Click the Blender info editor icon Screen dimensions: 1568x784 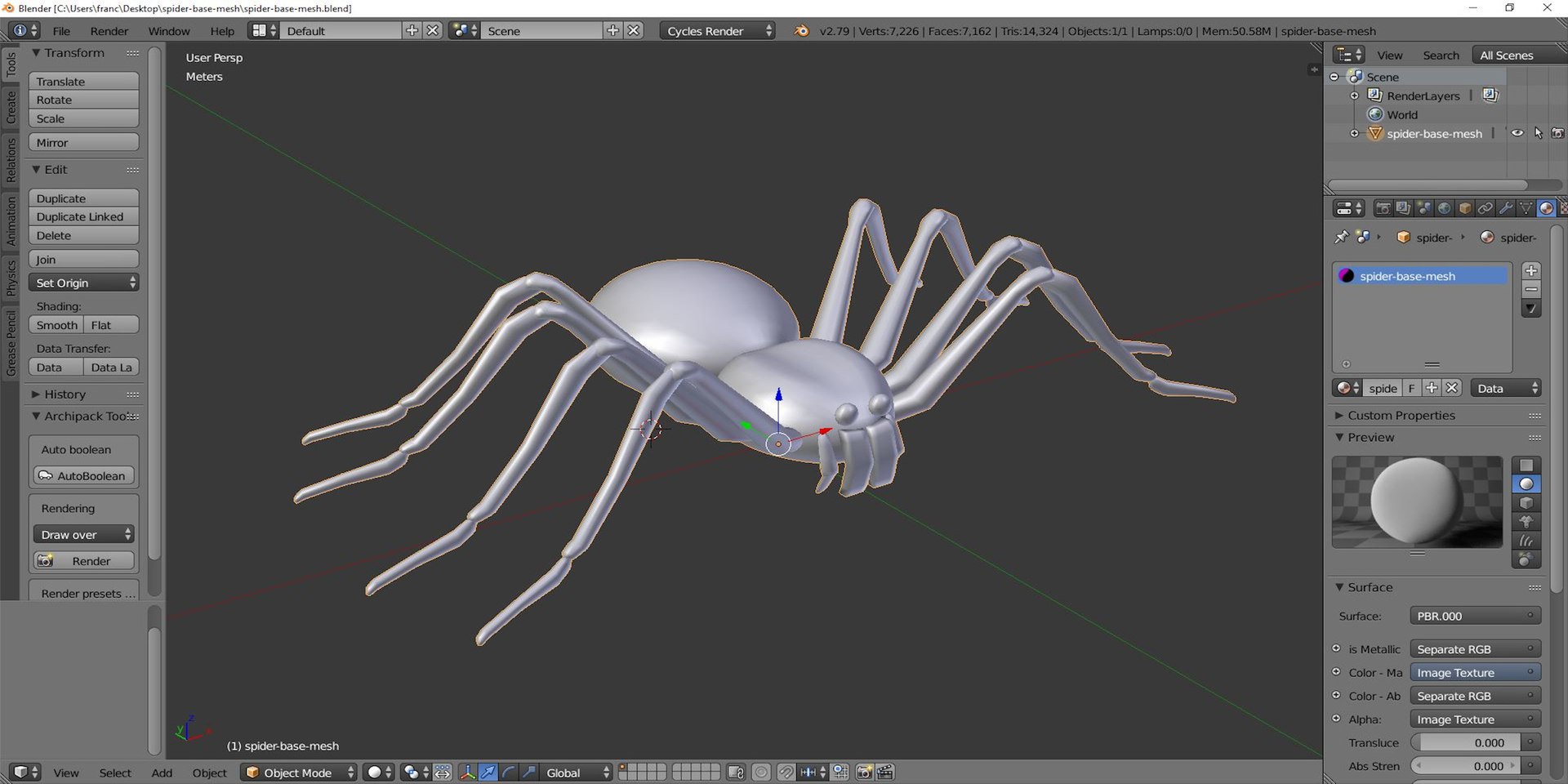point(24,30)
